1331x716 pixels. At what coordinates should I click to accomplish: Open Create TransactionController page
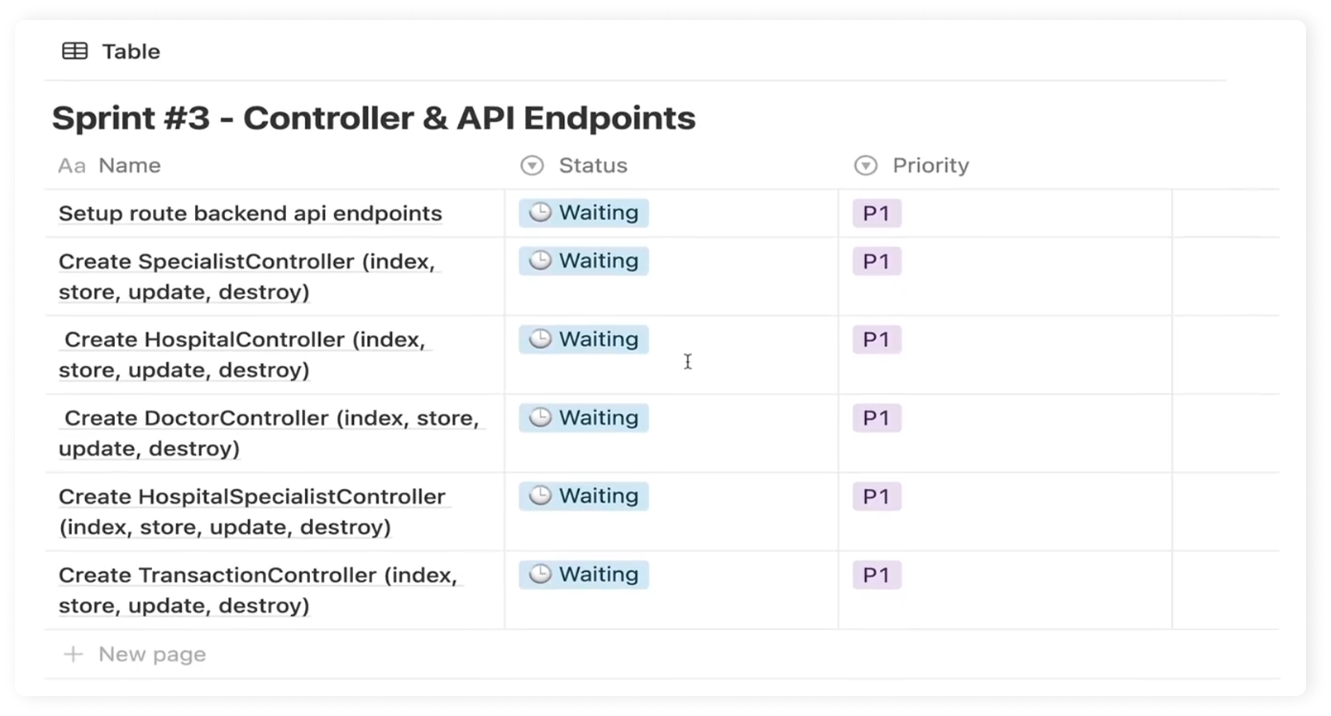tap(258, 590)
